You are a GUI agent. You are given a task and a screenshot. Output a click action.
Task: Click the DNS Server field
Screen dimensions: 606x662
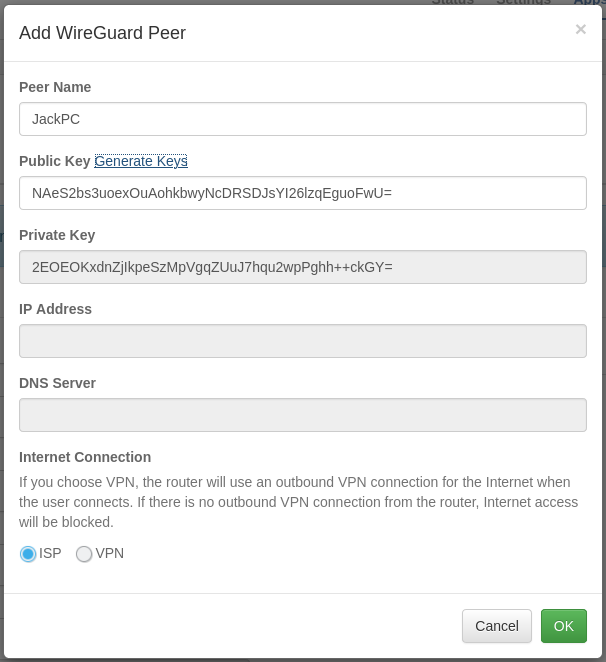(x=302, y=415)
